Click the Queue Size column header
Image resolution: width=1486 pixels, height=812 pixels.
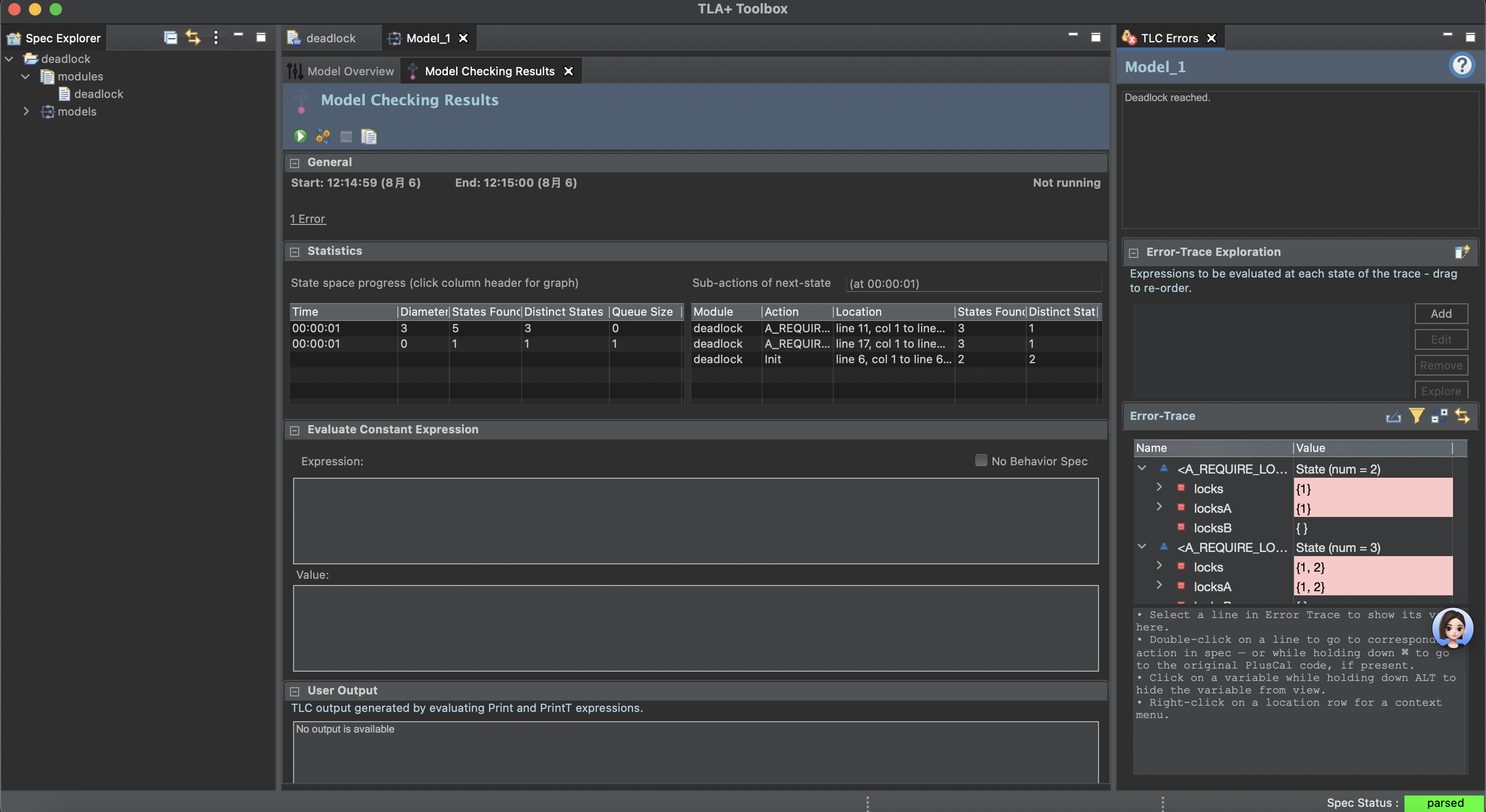(645, 312)
